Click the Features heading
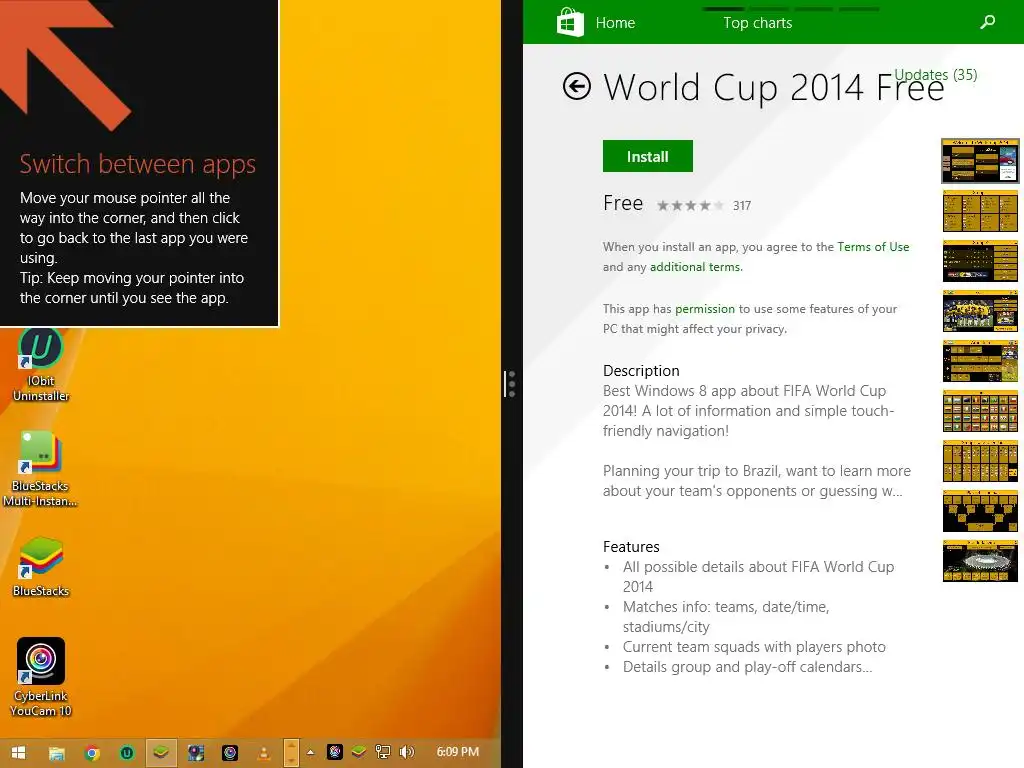Image resolution: width=1024 pixels, height=768 pixels. [x=631, y=547]
